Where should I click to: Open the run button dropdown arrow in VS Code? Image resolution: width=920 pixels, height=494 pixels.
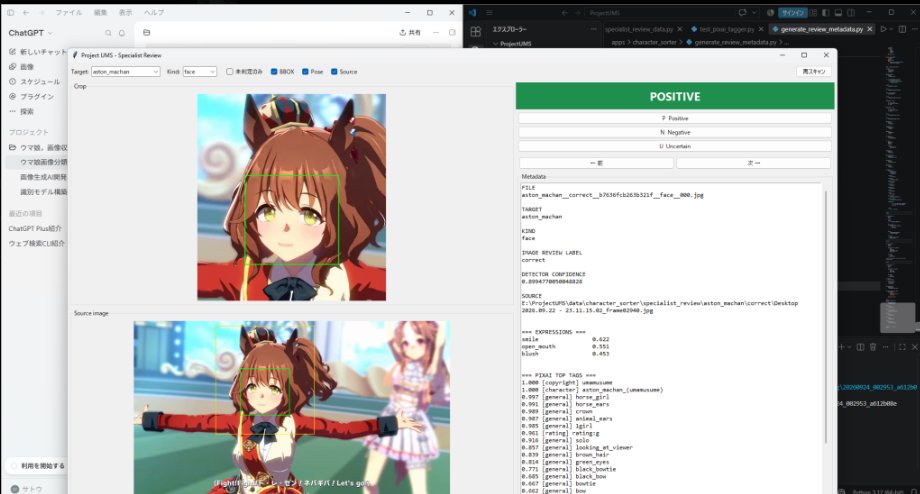tap(891, 29)
